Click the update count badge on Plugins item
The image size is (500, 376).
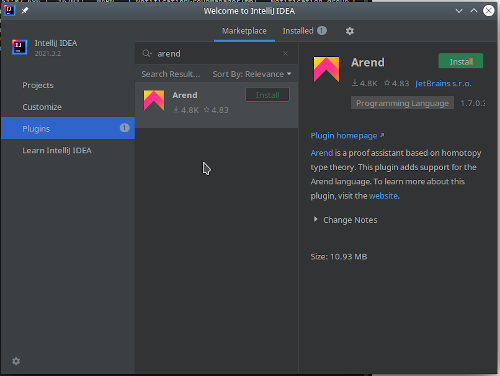coord(124,128)
